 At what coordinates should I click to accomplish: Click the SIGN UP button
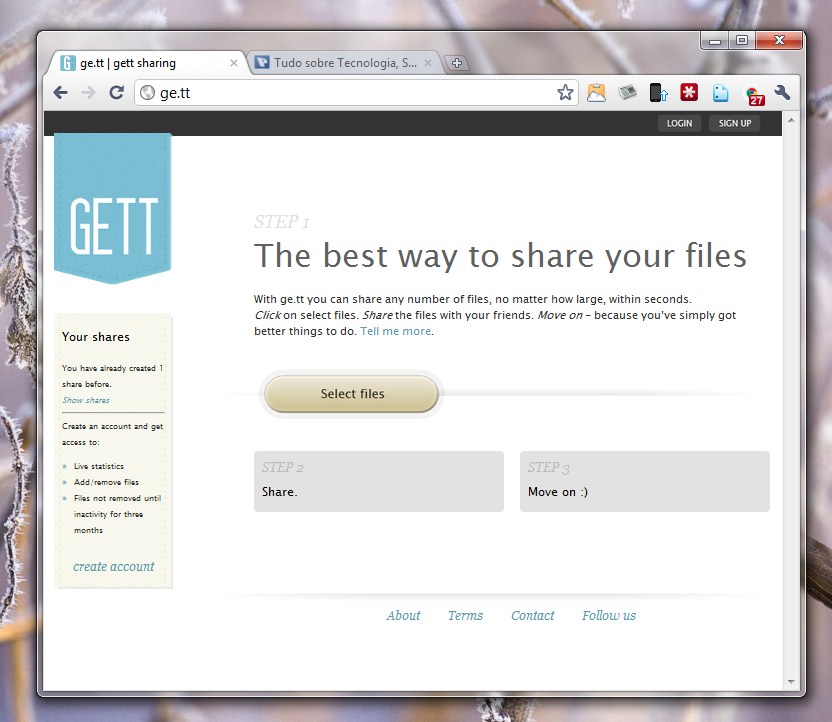pos(734,123)
